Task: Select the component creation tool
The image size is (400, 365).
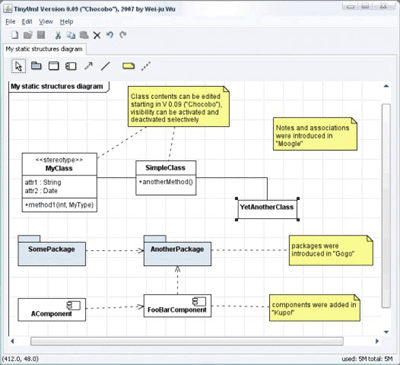Action: [71, 66]
